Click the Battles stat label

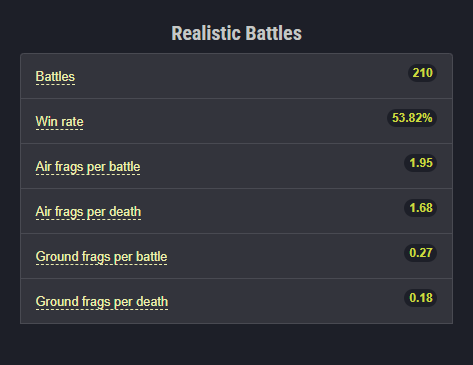[x=55, y=77]
